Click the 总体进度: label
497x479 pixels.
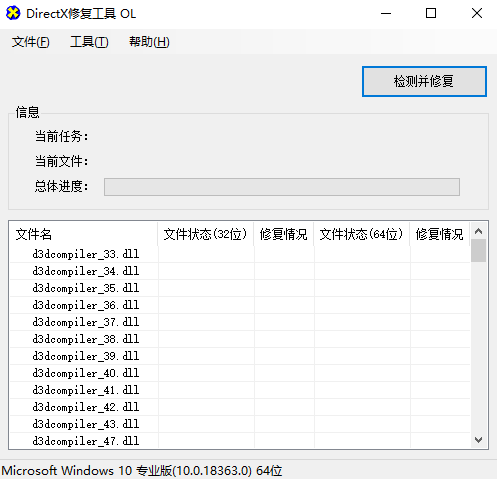tap(62, 186)
